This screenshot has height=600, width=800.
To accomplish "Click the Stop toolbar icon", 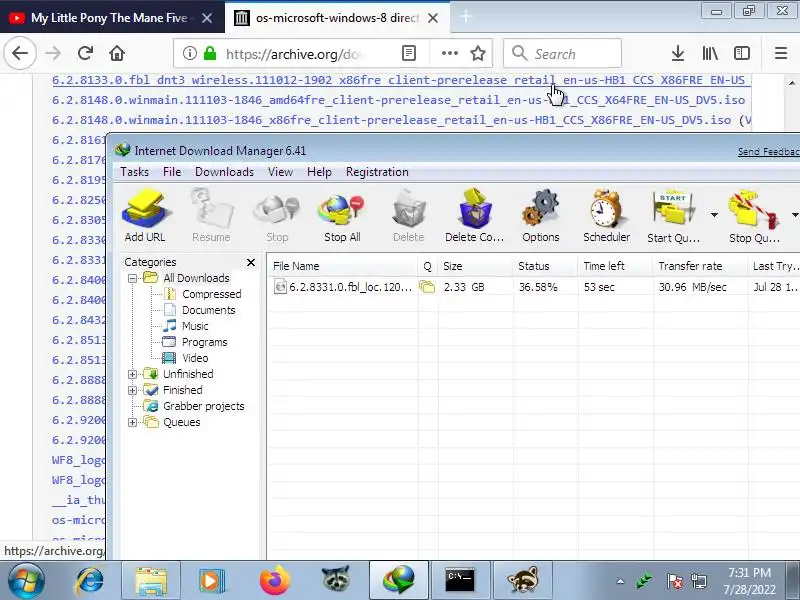I will 277,215.
